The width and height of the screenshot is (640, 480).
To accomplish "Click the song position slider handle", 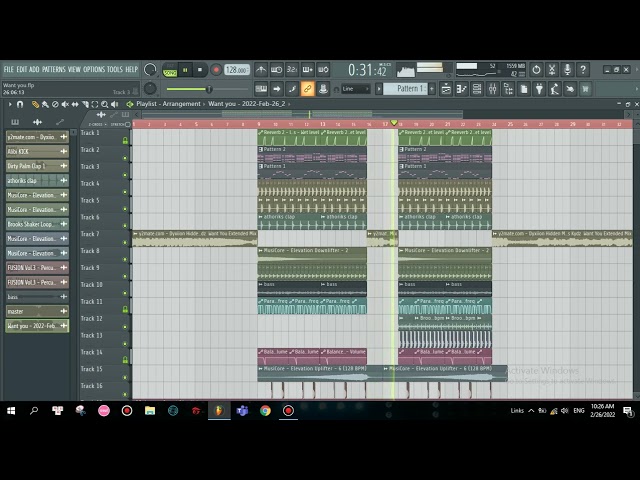I will (209, 89).
